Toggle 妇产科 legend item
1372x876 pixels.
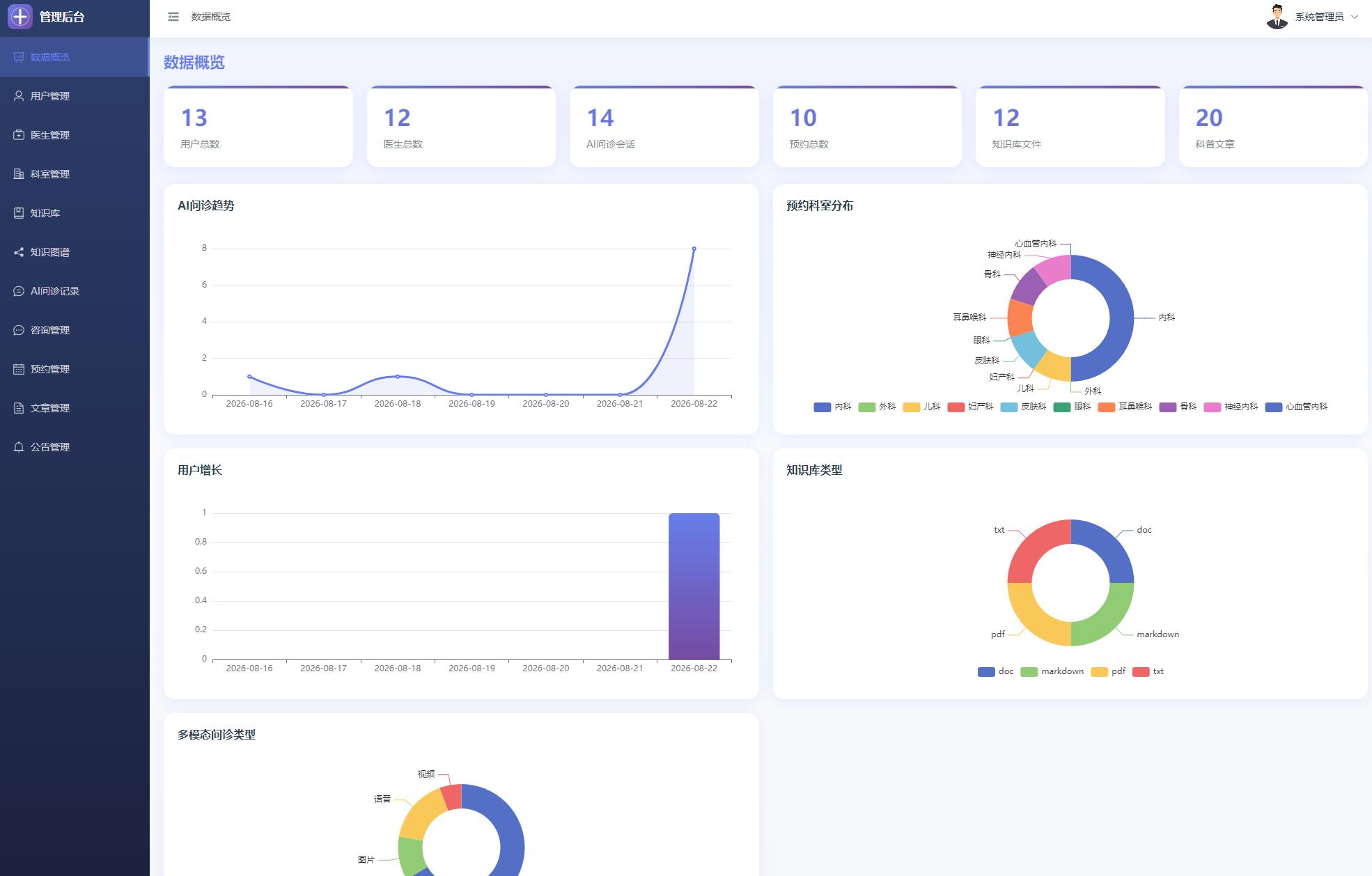(x=970, y=407)
